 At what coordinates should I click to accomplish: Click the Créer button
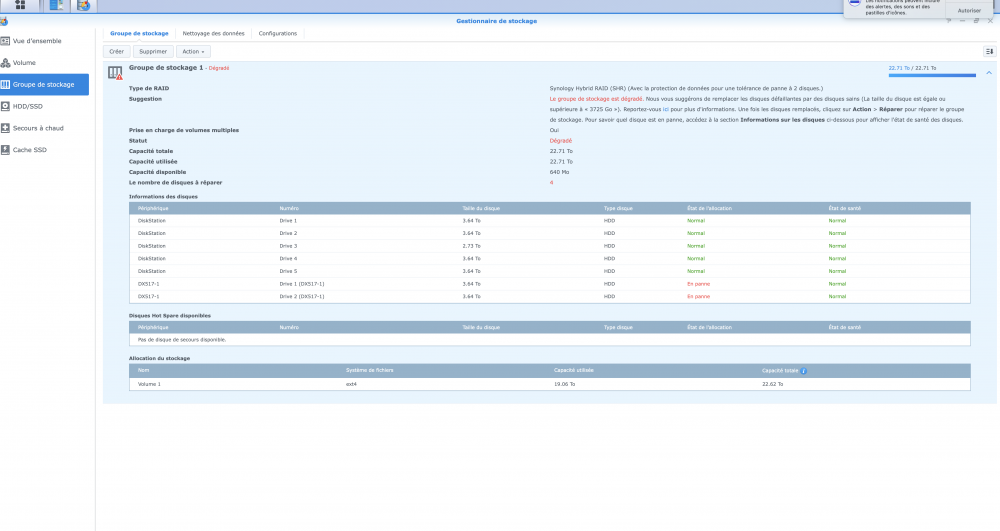[117, 52]
